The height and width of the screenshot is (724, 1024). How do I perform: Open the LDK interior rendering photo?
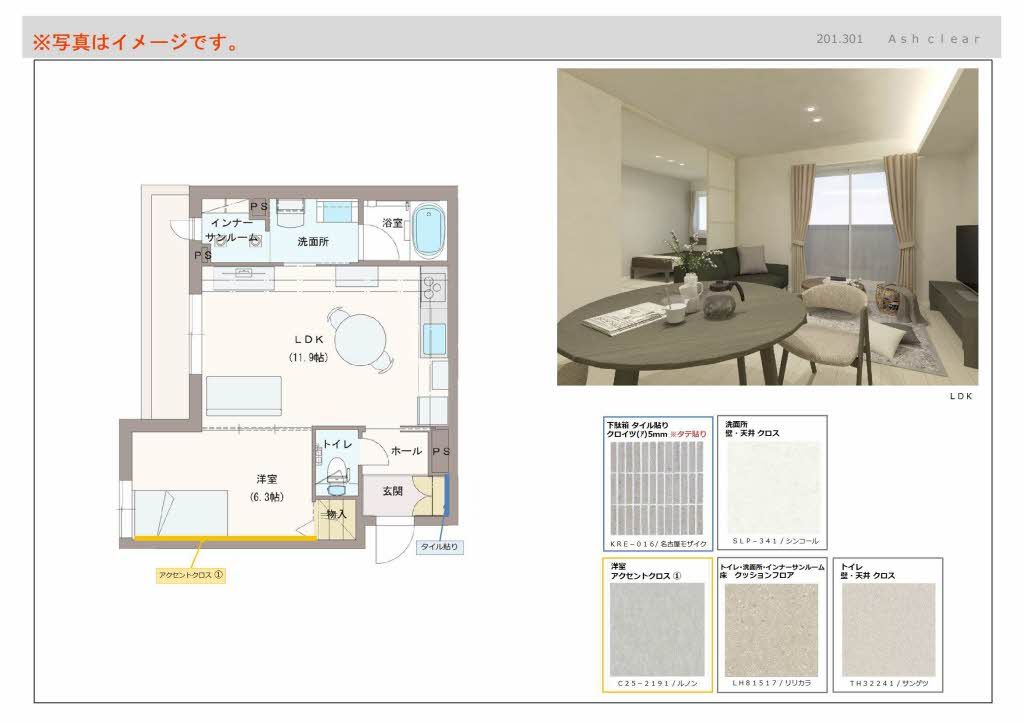(x=767, y=226)
